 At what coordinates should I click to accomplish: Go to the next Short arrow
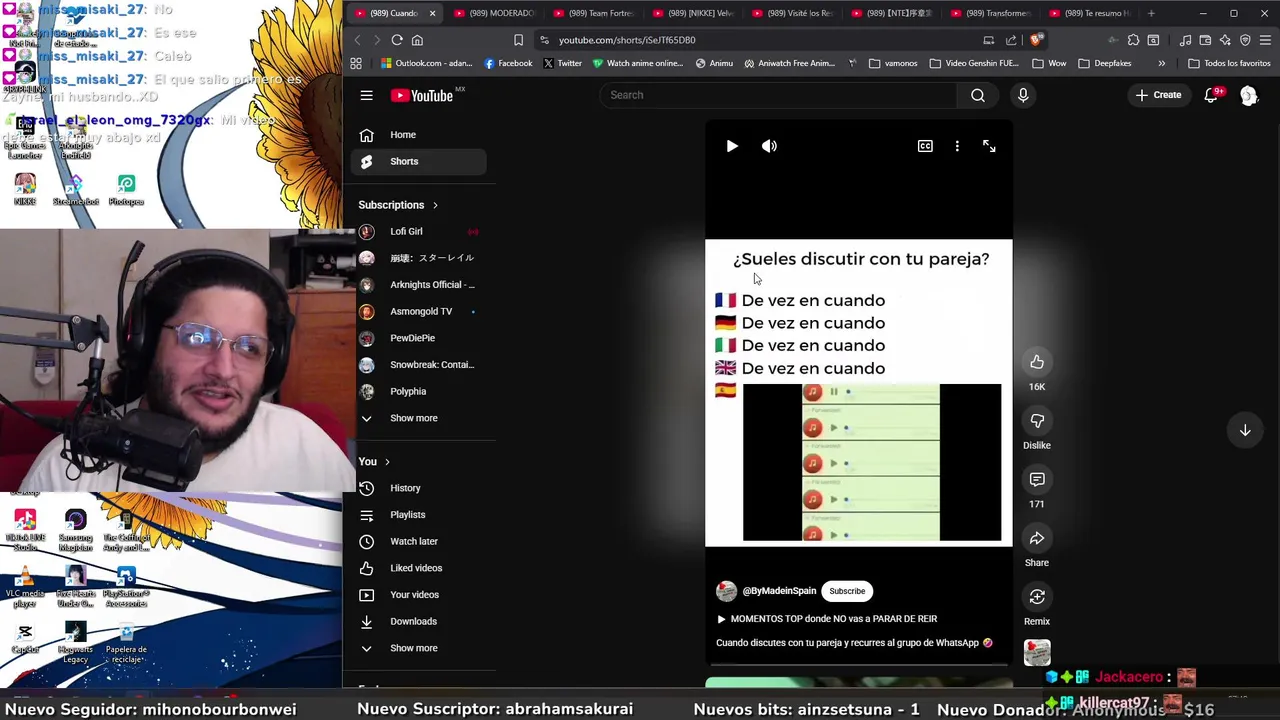(x=1245, y=430)
